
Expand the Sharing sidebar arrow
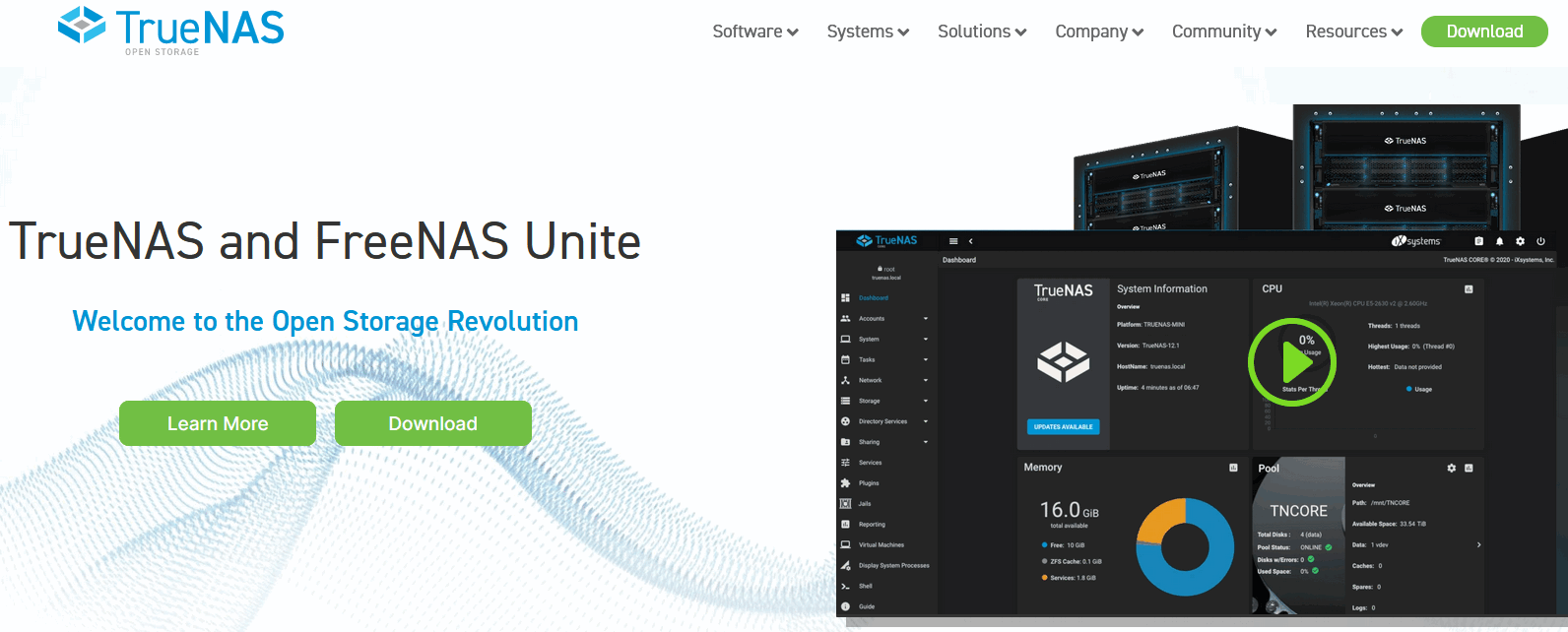(x=926, y=442)
